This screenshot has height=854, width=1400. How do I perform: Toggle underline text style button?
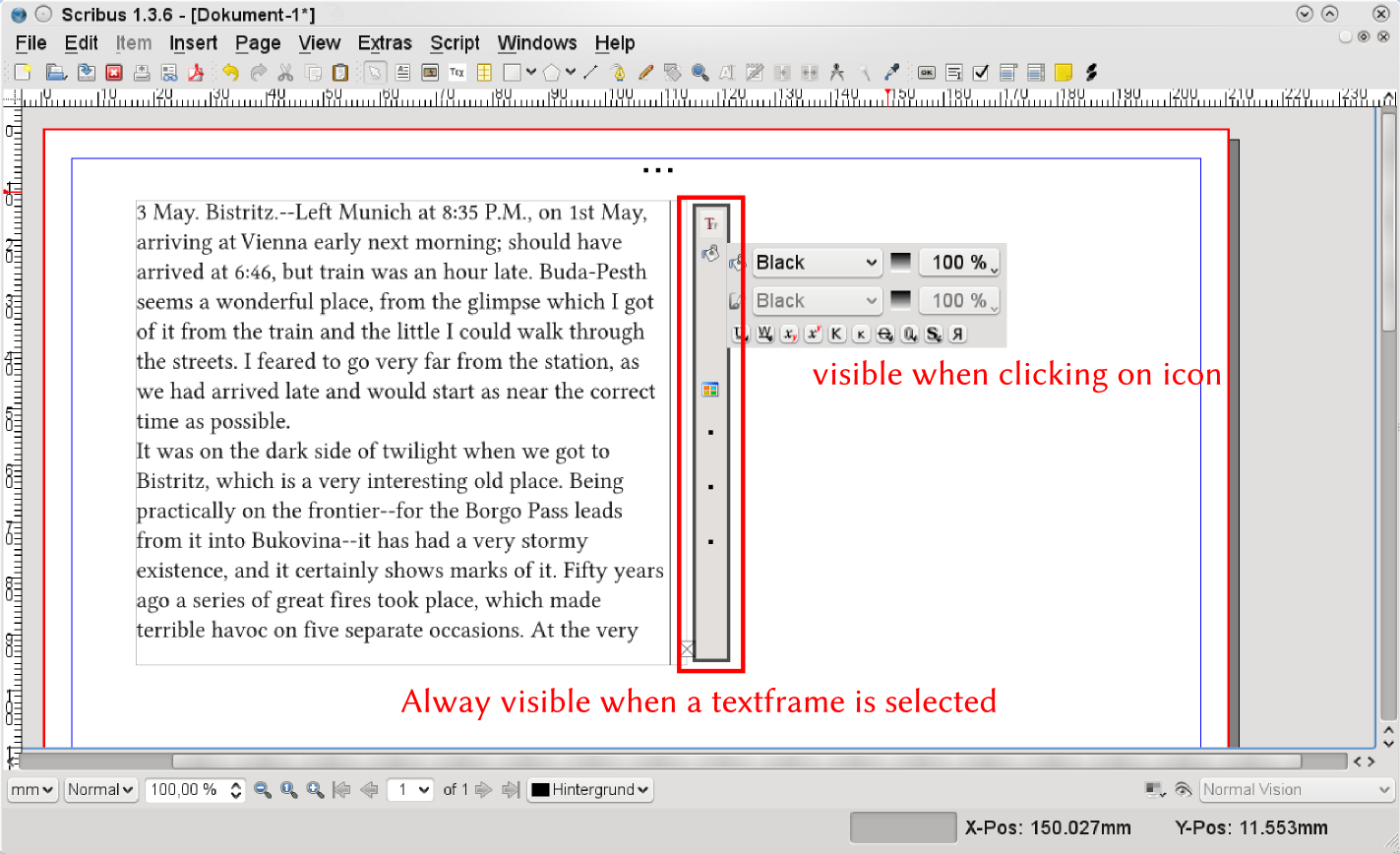coord(740,335)
